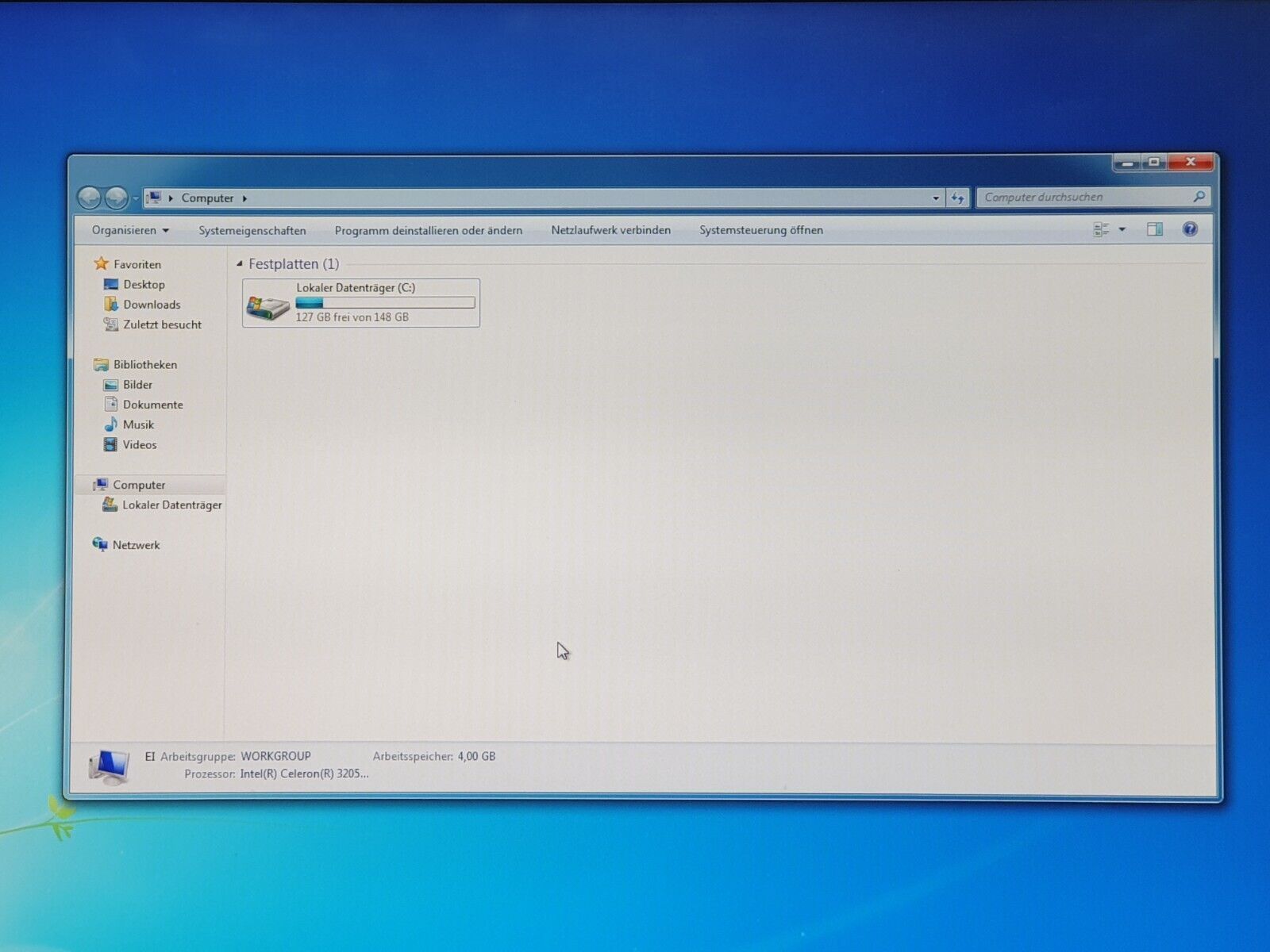This screenshot has height=952, width=1270.
Task: Open the address bar history dropdown
Action: [x=936, y=198]
